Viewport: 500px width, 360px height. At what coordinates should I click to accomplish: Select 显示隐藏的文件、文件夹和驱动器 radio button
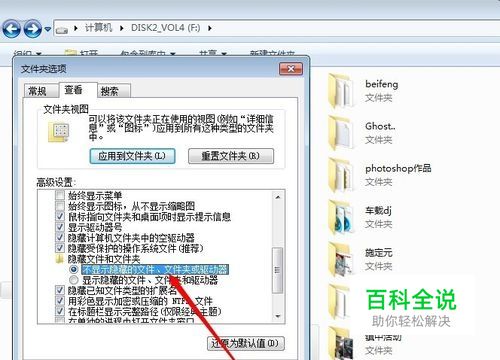[x=74, y=280]
